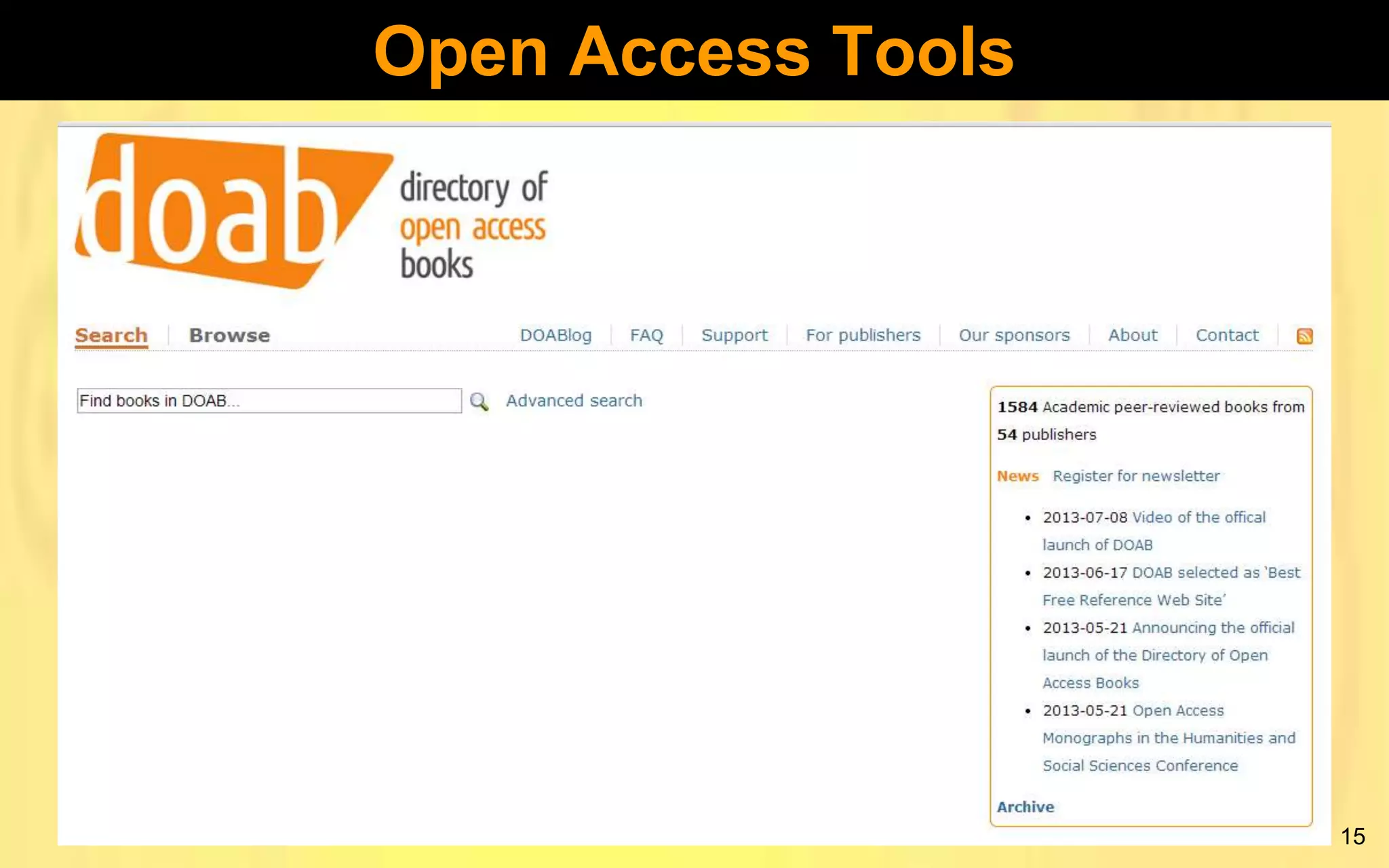This screenshot has height=868, width=1389.
Task: Open the For publishers page
Action: click(863, 336)
